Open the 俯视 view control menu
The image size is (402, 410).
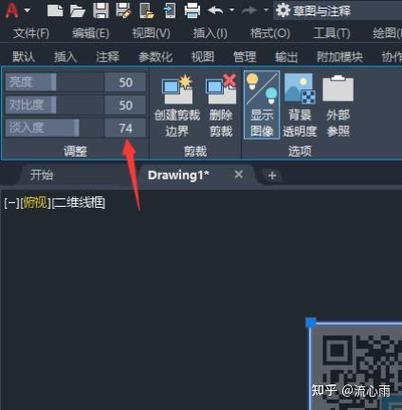click(35, 203)
